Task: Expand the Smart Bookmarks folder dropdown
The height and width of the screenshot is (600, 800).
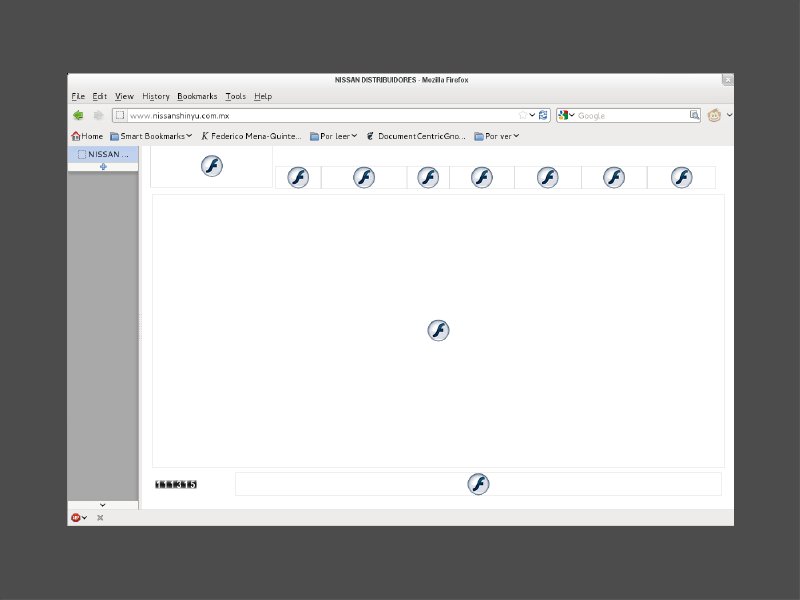Action: click(151, 136)
